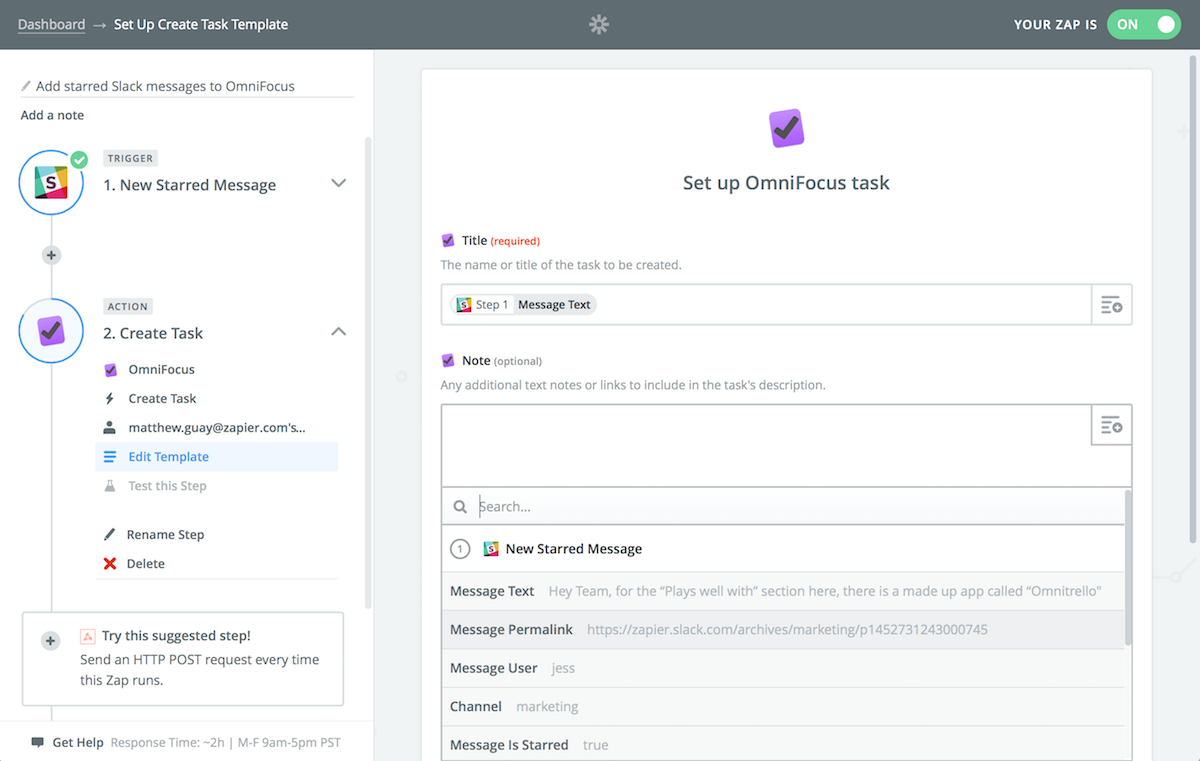This screenshot has height=761, width=1200.
Task: Click the lightning bolt action icon
Action: point(110,398)
